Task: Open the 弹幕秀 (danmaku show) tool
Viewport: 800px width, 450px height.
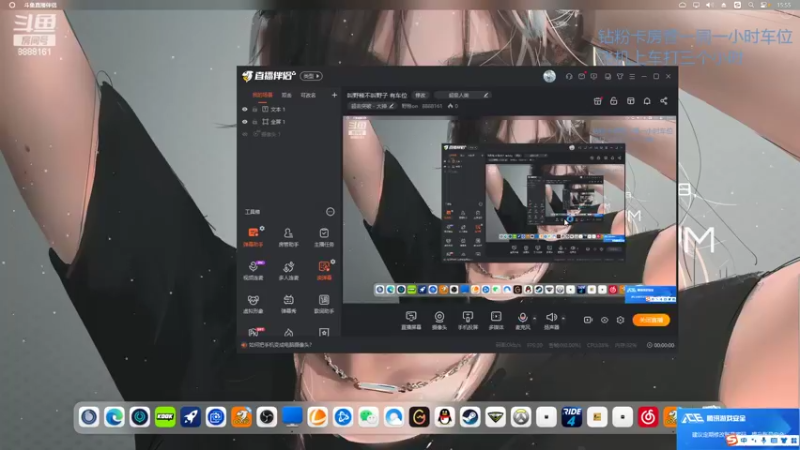Action: pyautogui.click(x=288, y=304)
